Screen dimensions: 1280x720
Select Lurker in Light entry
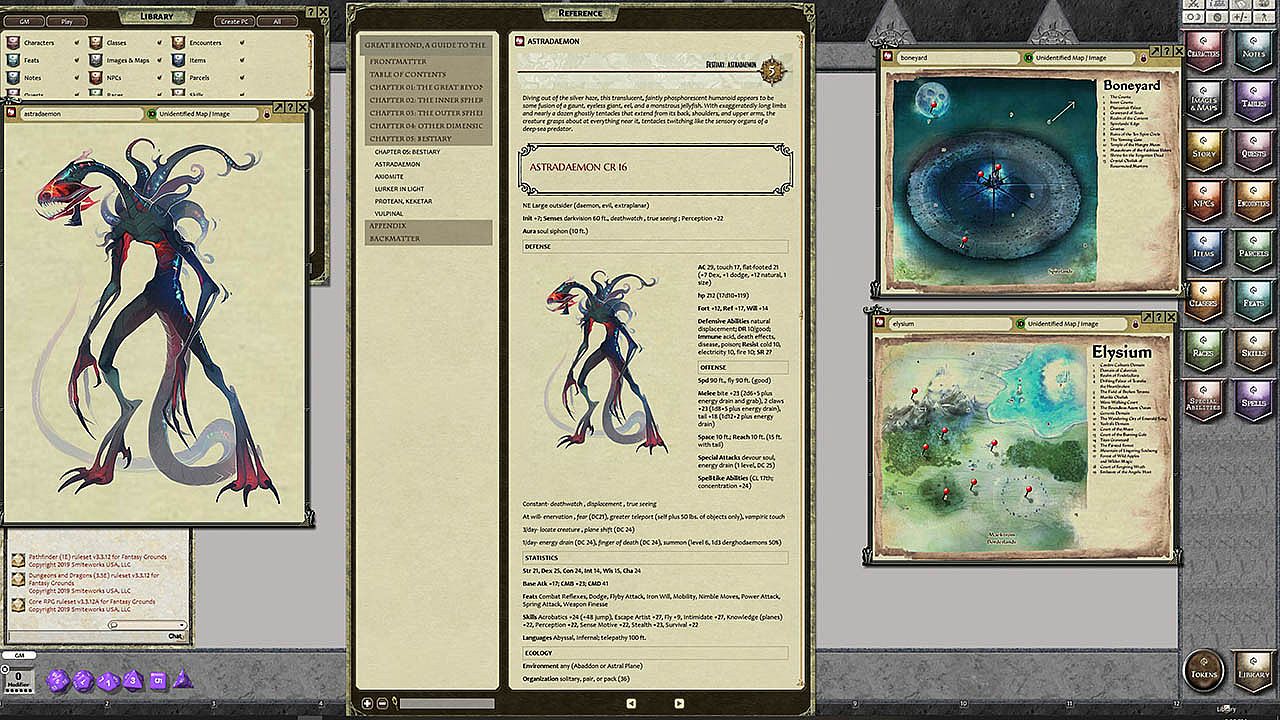(x=399, y=188)
